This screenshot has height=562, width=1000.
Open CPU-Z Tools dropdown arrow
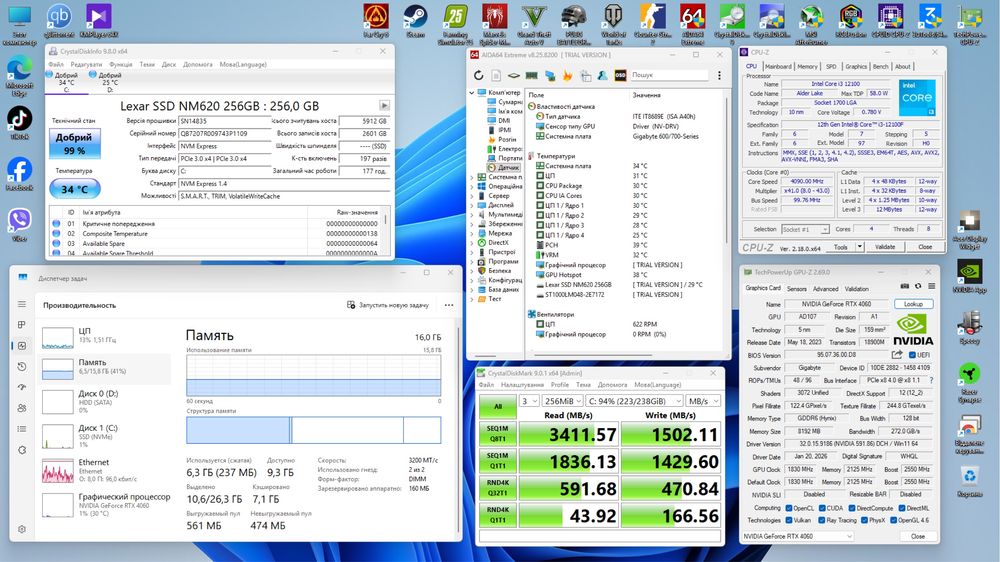[x=860, y=247]
